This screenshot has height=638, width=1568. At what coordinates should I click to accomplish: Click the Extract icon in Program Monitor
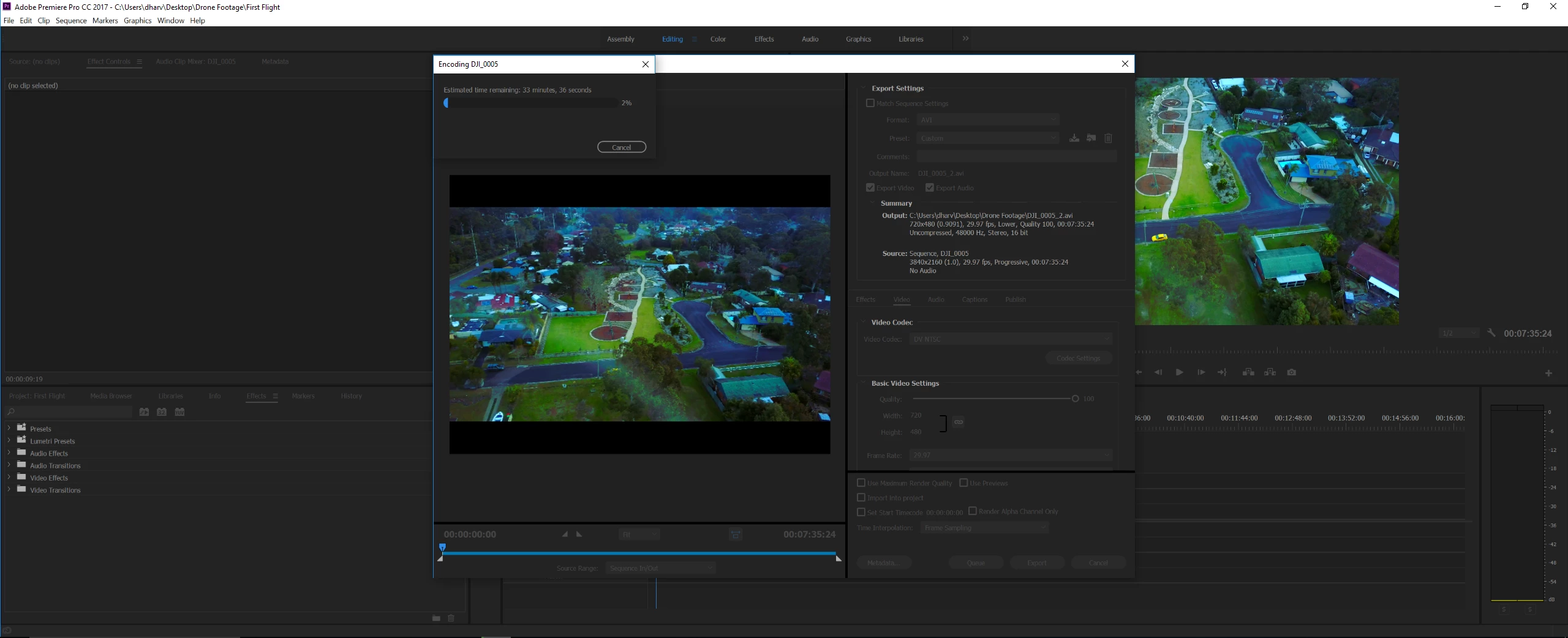1270,372
